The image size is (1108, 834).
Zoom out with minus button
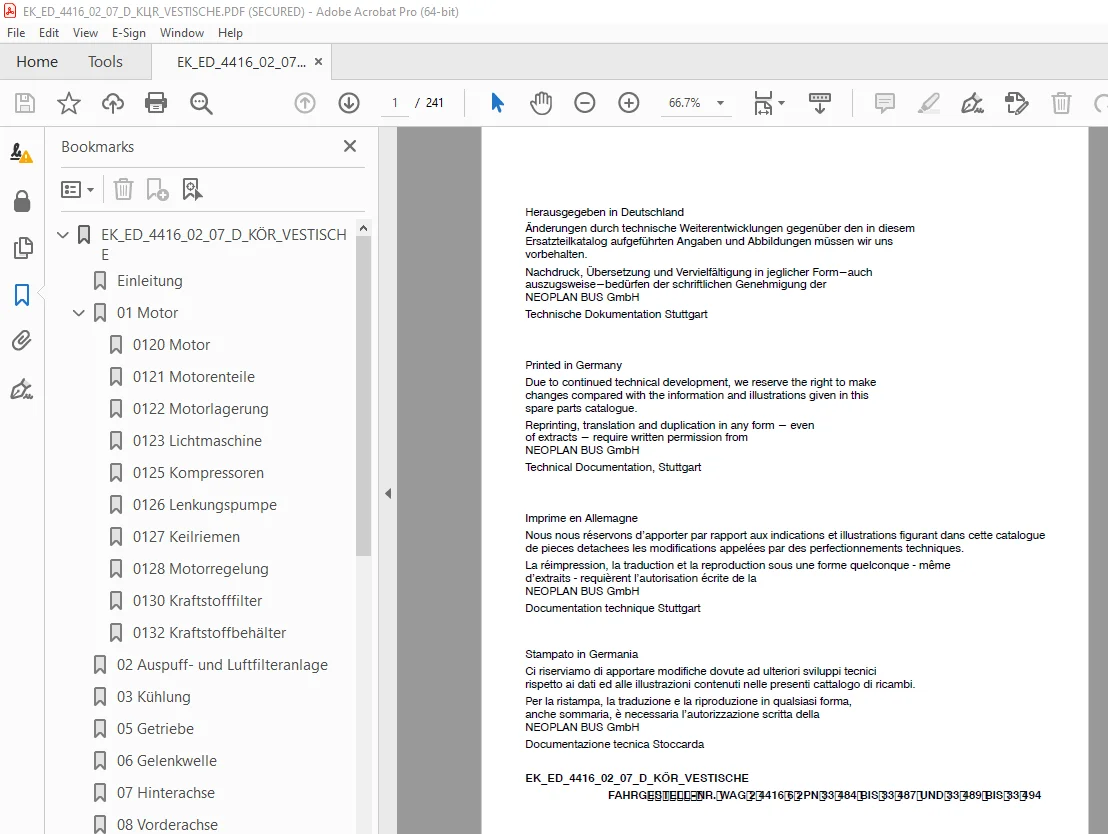pyautogui.click(x=584, y=103)
